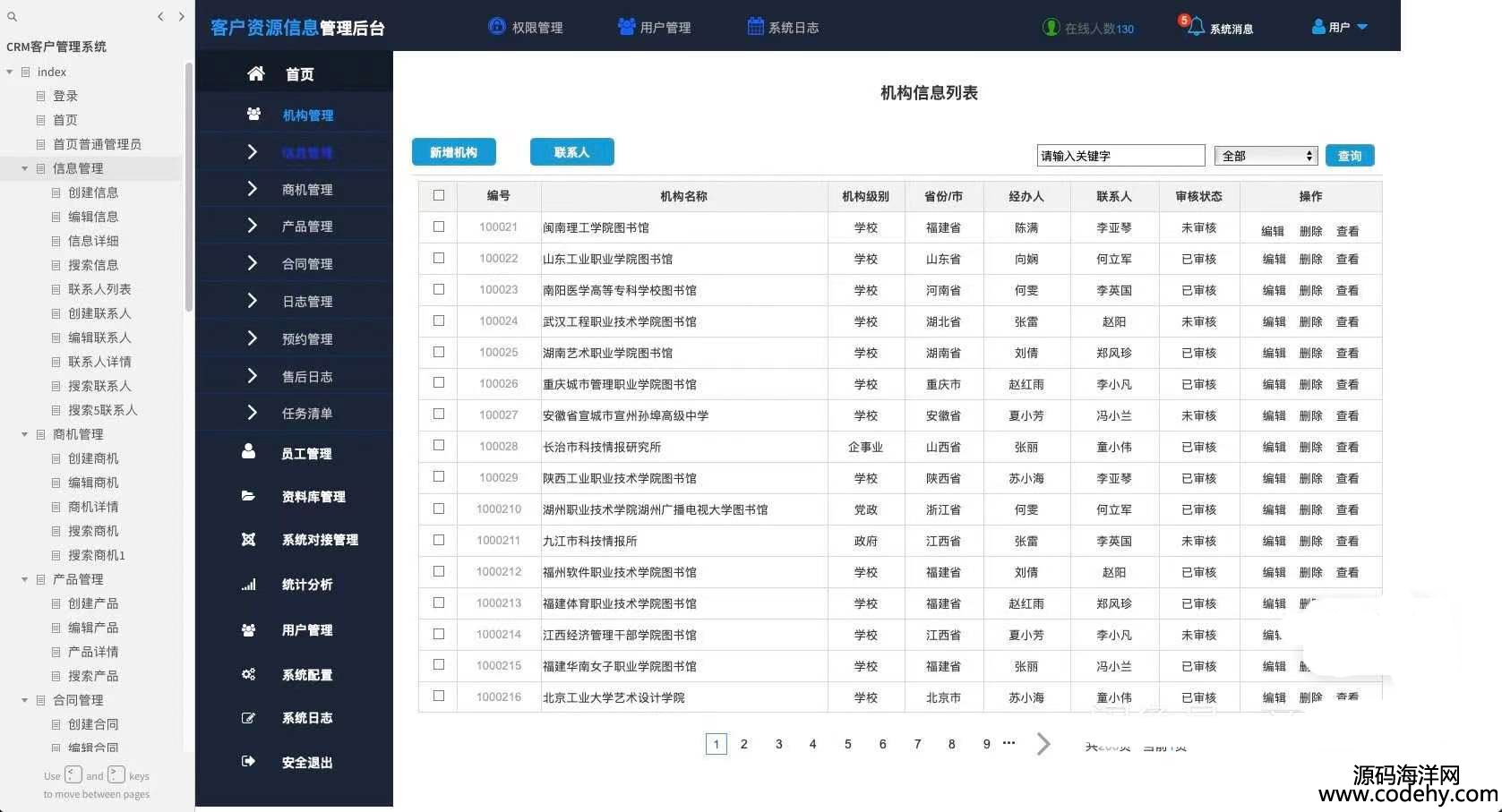Click the outline panel vertical scrollbar
This screenshot has width=1502, height=812.
click(188, 188)
